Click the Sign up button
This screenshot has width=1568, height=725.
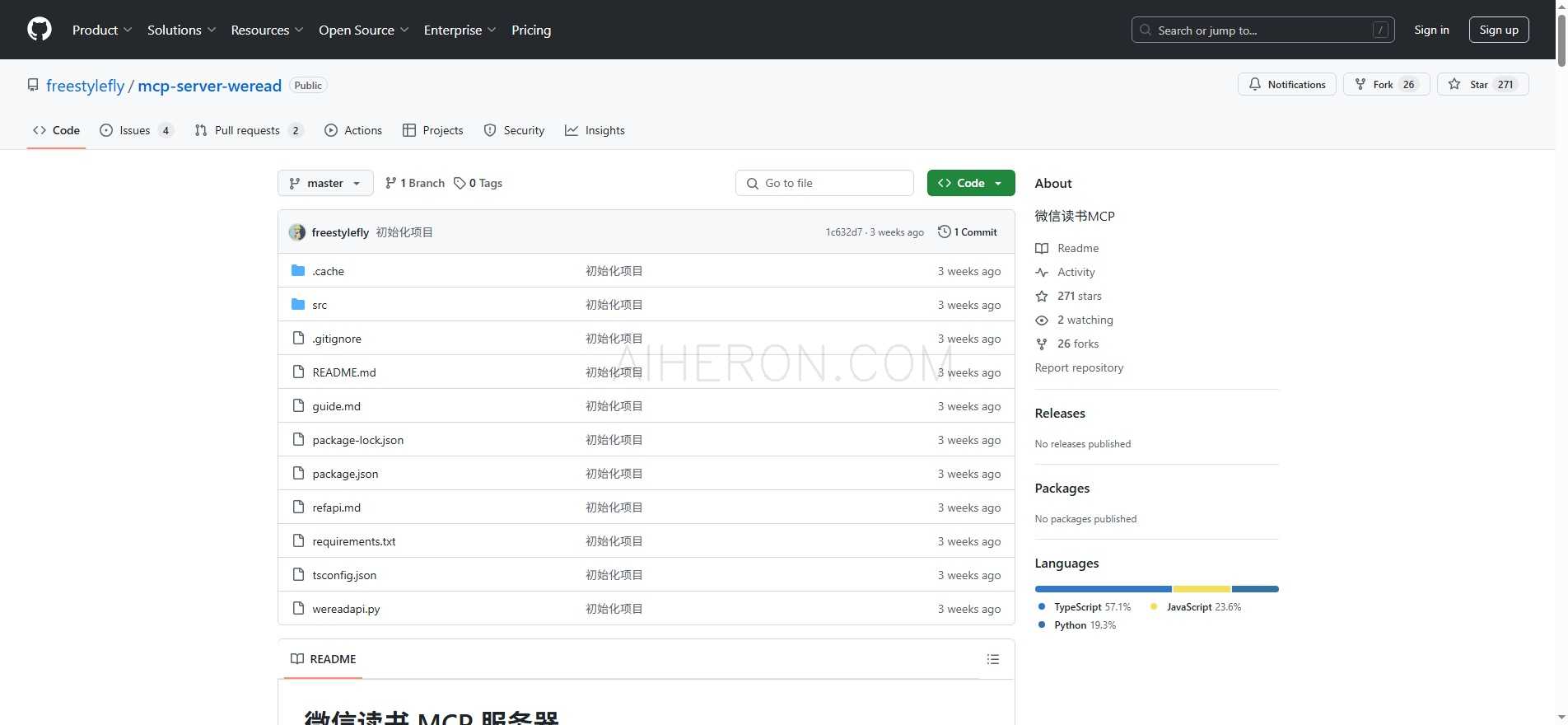1499,30
